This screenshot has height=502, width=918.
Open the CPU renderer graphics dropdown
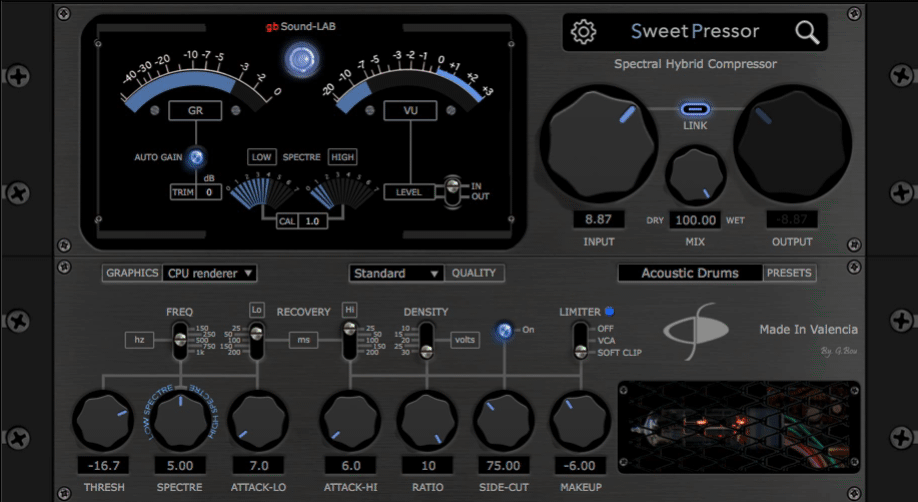pyautogui.click(x=209, y=273)
